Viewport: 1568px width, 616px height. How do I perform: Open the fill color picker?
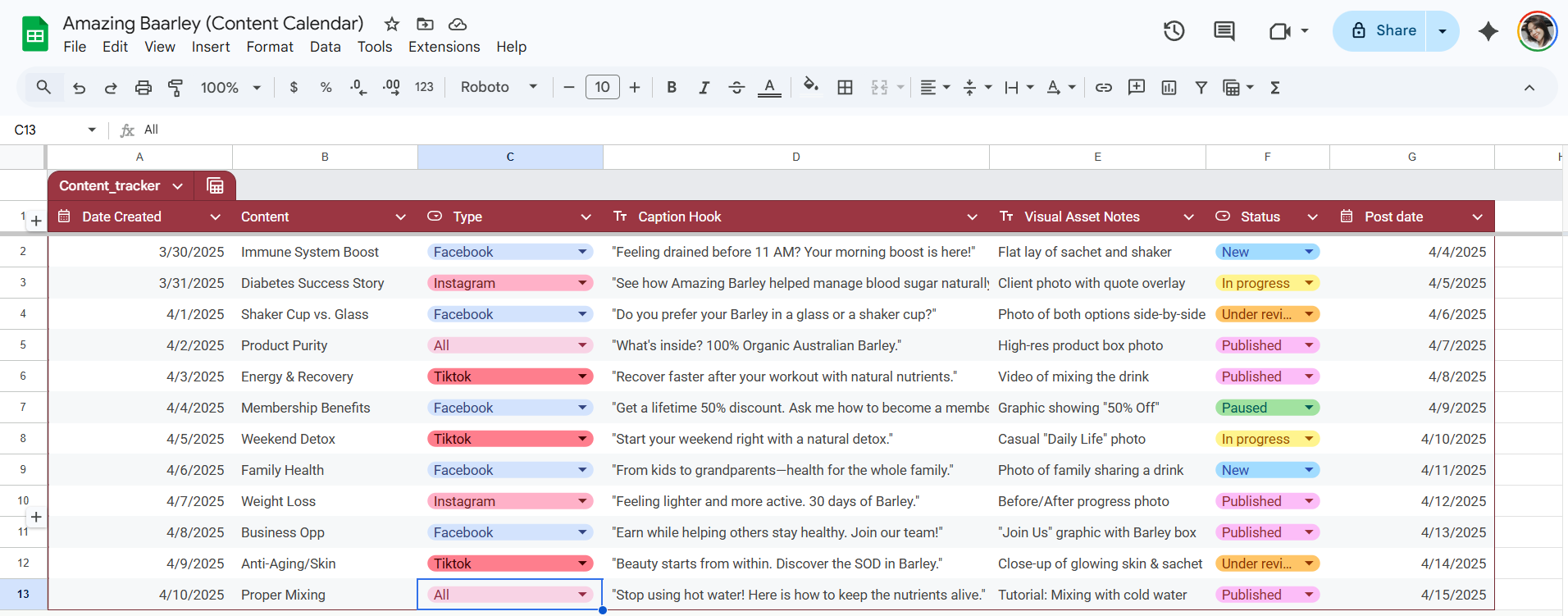point(811,87)
